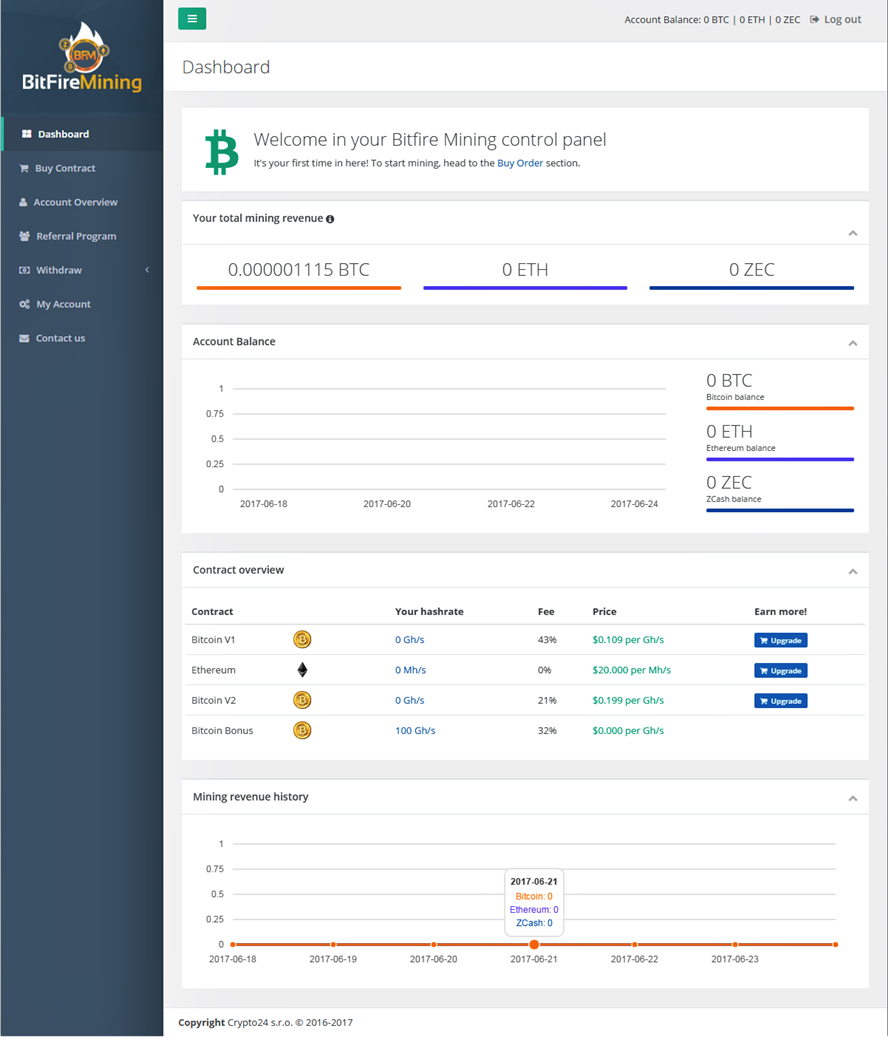The image size is (888, 1042).
Task: Click the $0.109 per Gh/s price
Action: click(x=628, y=639)
